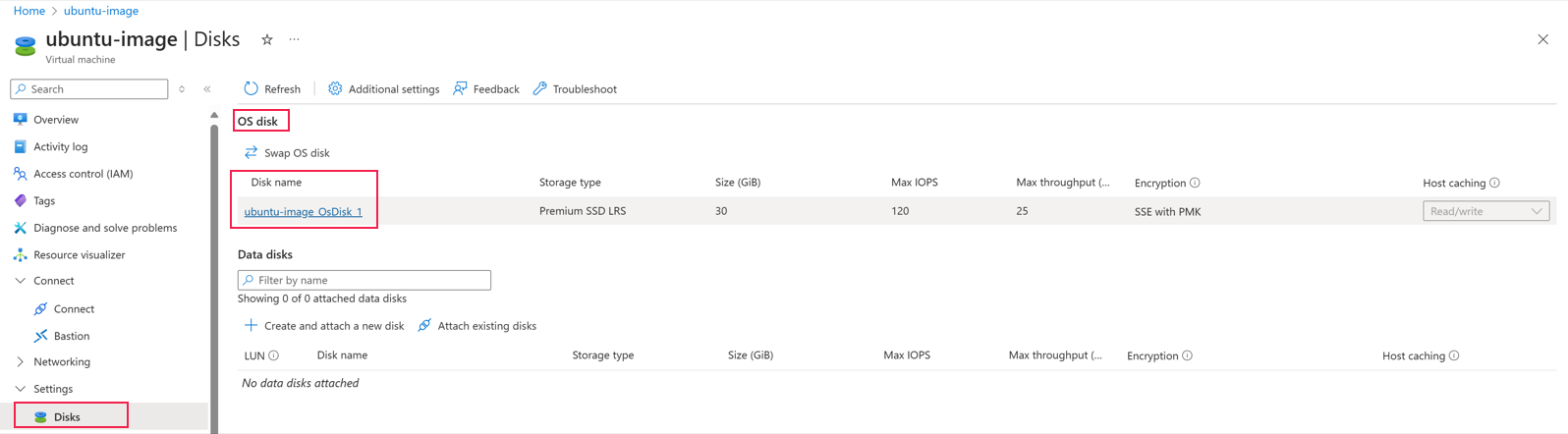1568x434 pixels.
Task: Collapse the Settings section in sidebar
Action: [21, 389]
